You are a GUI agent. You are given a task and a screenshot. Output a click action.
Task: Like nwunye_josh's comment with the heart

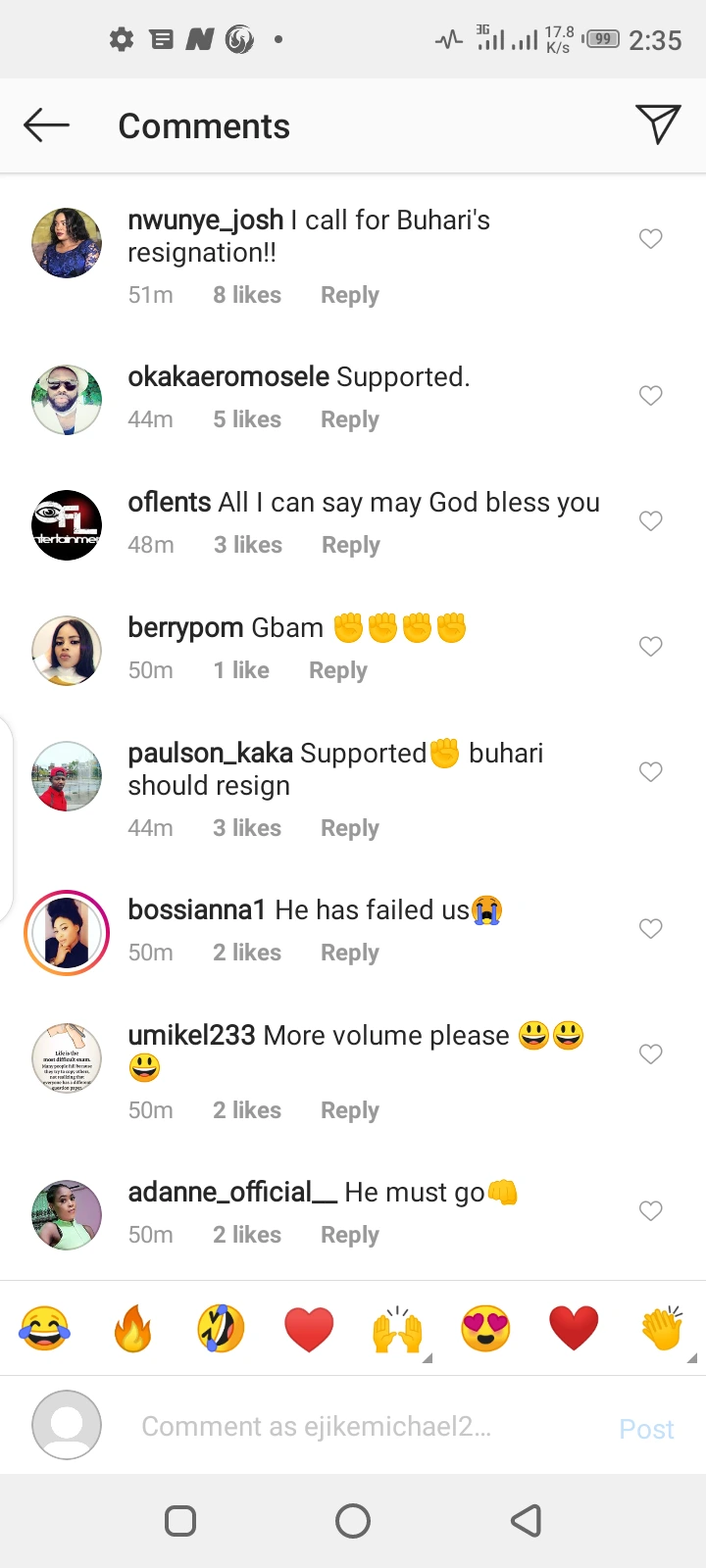point(650,239)
